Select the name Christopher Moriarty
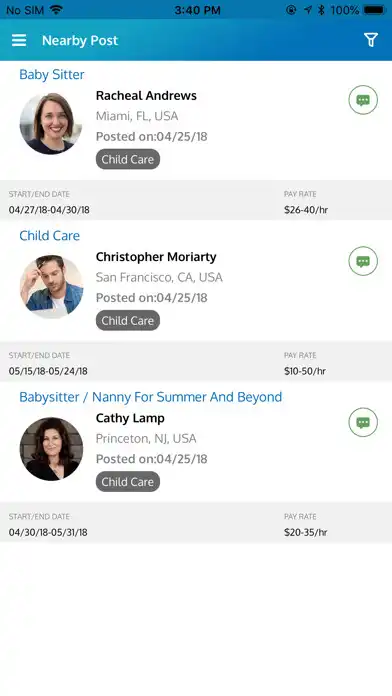Viewport: 392px width, 696px height. [156, 257]
